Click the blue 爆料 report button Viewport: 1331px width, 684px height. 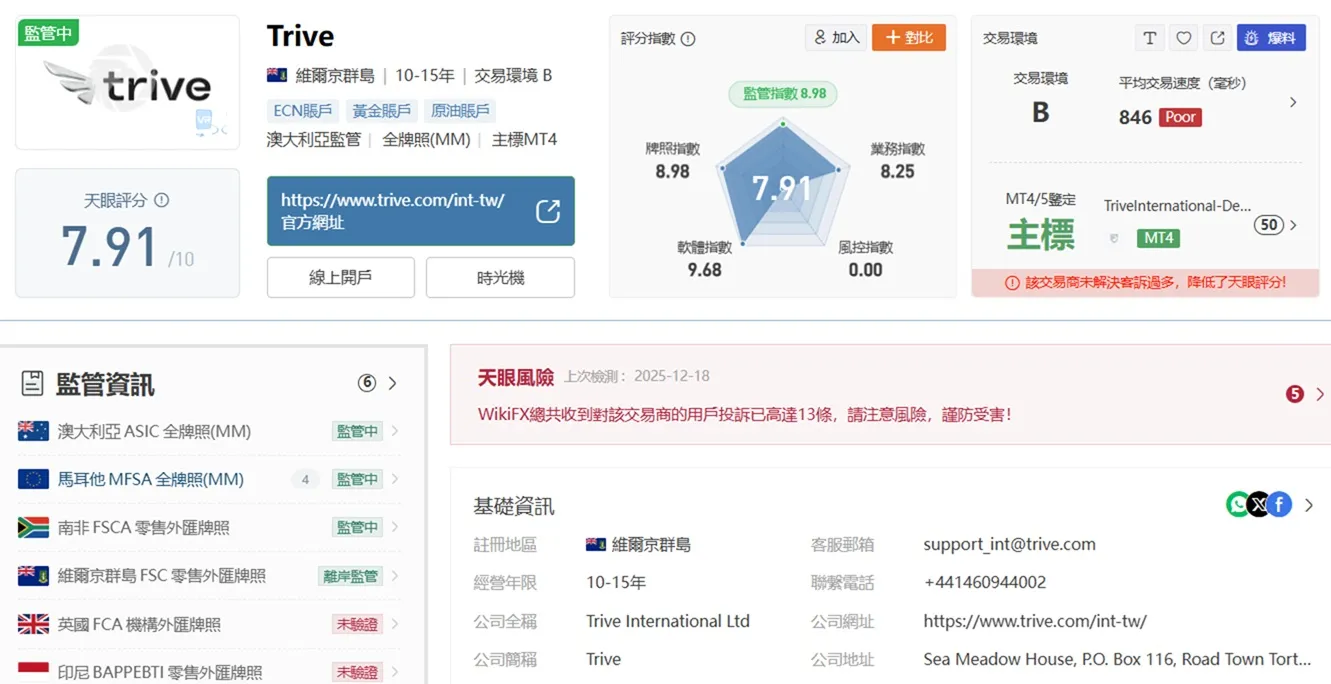[x=1271, y=38]
